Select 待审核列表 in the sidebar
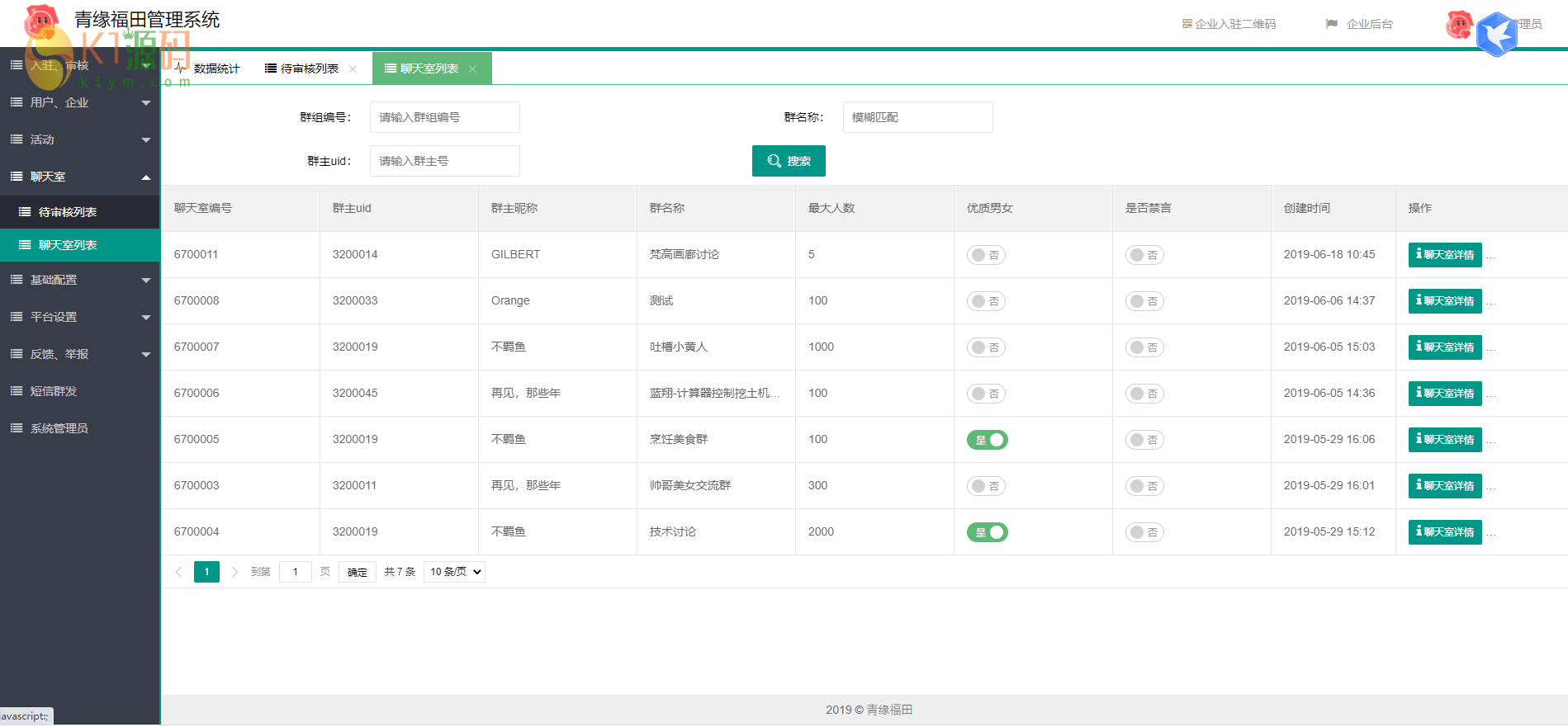The width and height of the screenshot is (1568, 727). (68, 212)
